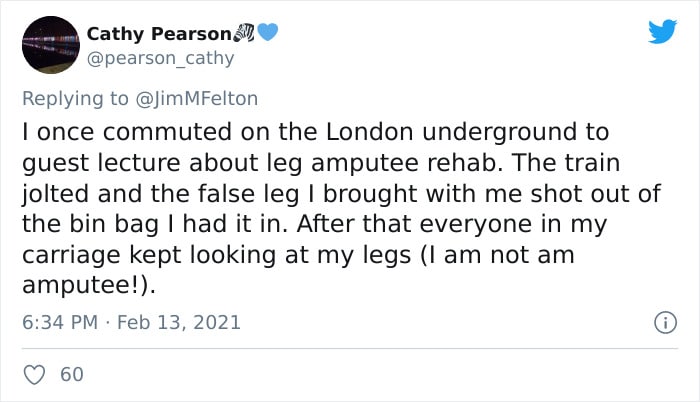Click the 'Replying to' label
Screen dimensions: 700x402
(75, 99)
